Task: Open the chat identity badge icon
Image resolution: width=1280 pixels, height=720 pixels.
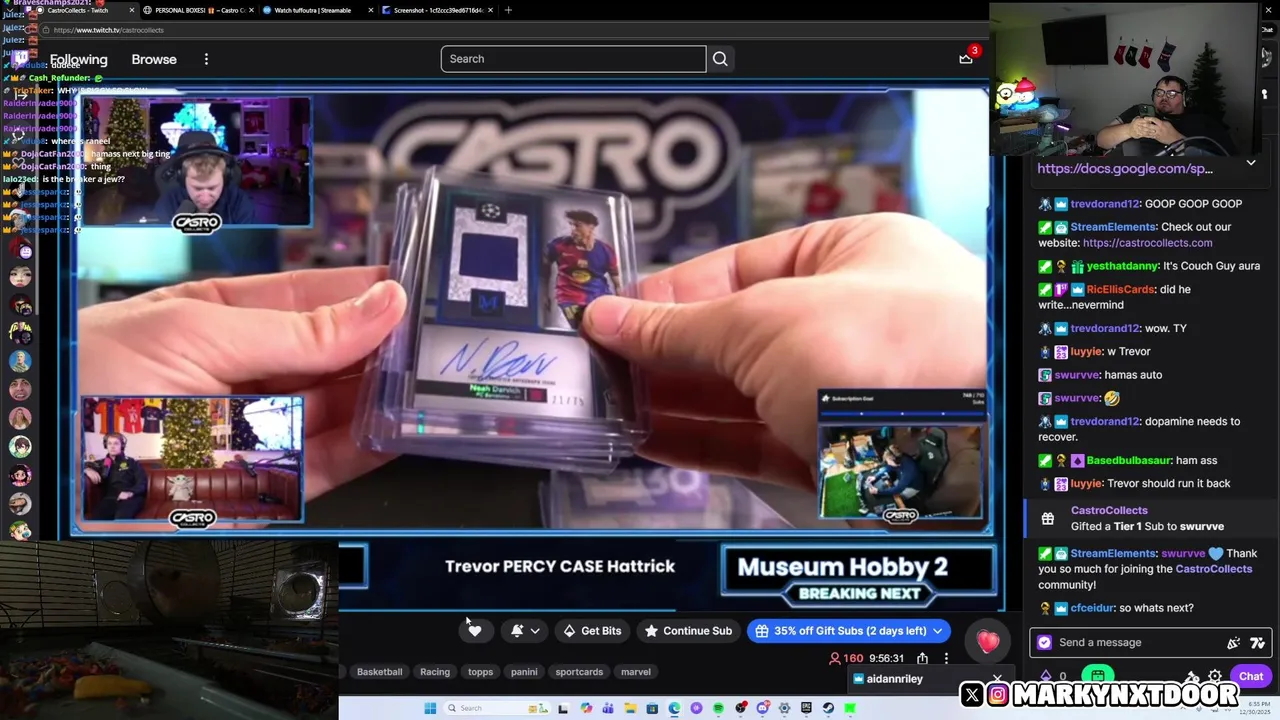Action: coord(1045,643)
